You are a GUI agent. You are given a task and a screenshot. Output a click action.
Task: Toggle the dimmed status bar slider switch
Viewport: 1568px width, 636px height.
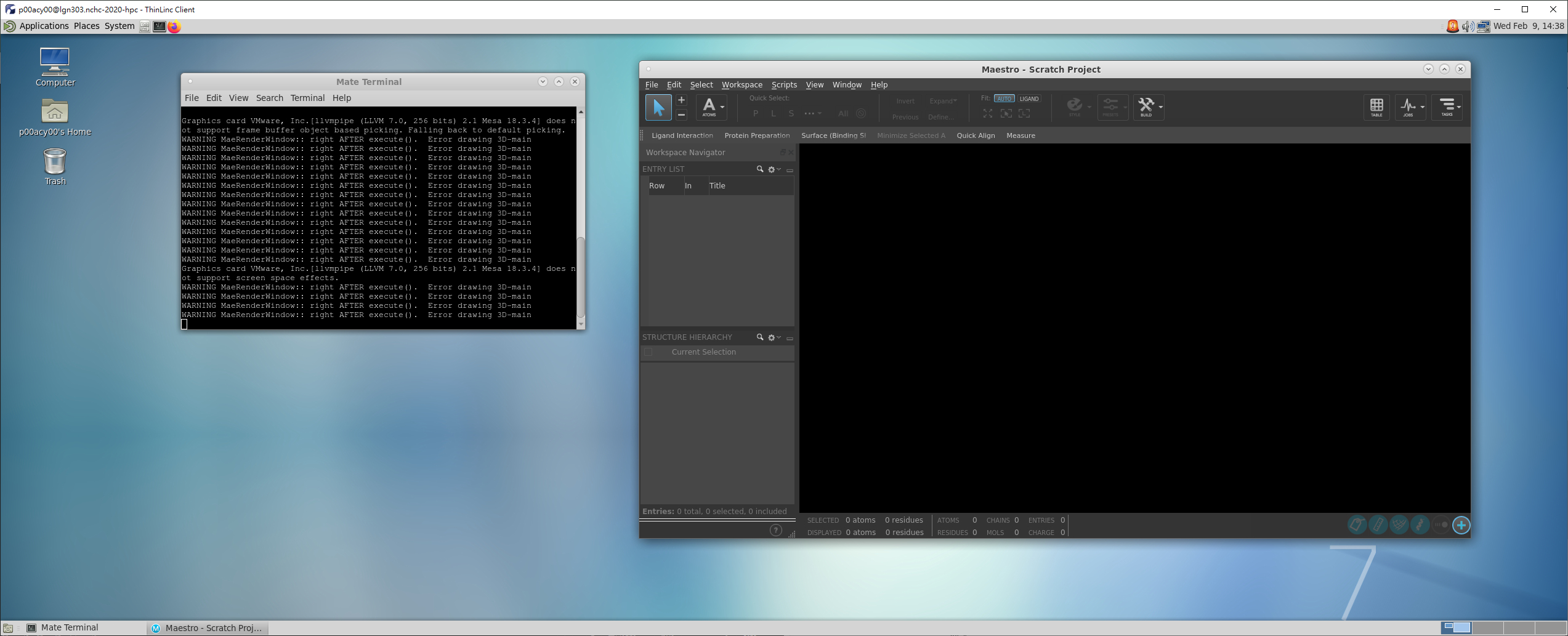tap(1441, 525)
